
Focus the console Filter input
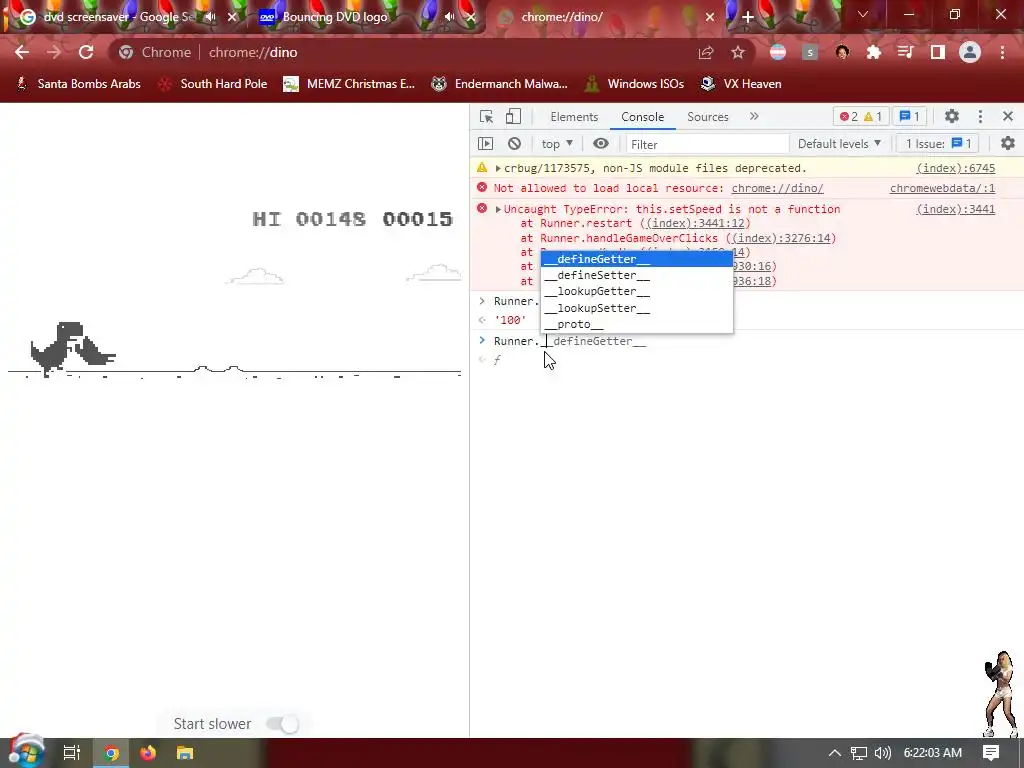(707, 144)
